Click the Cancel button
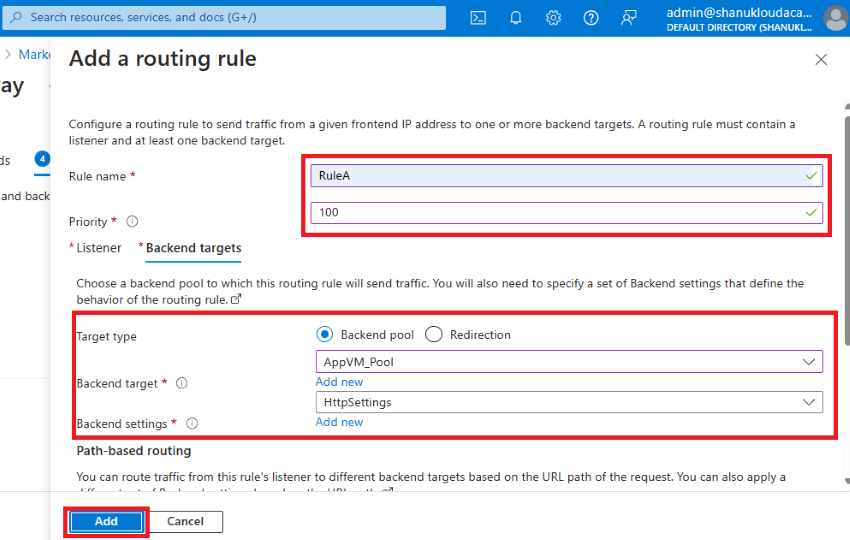The image size is (850, 540). click(185, 521)
